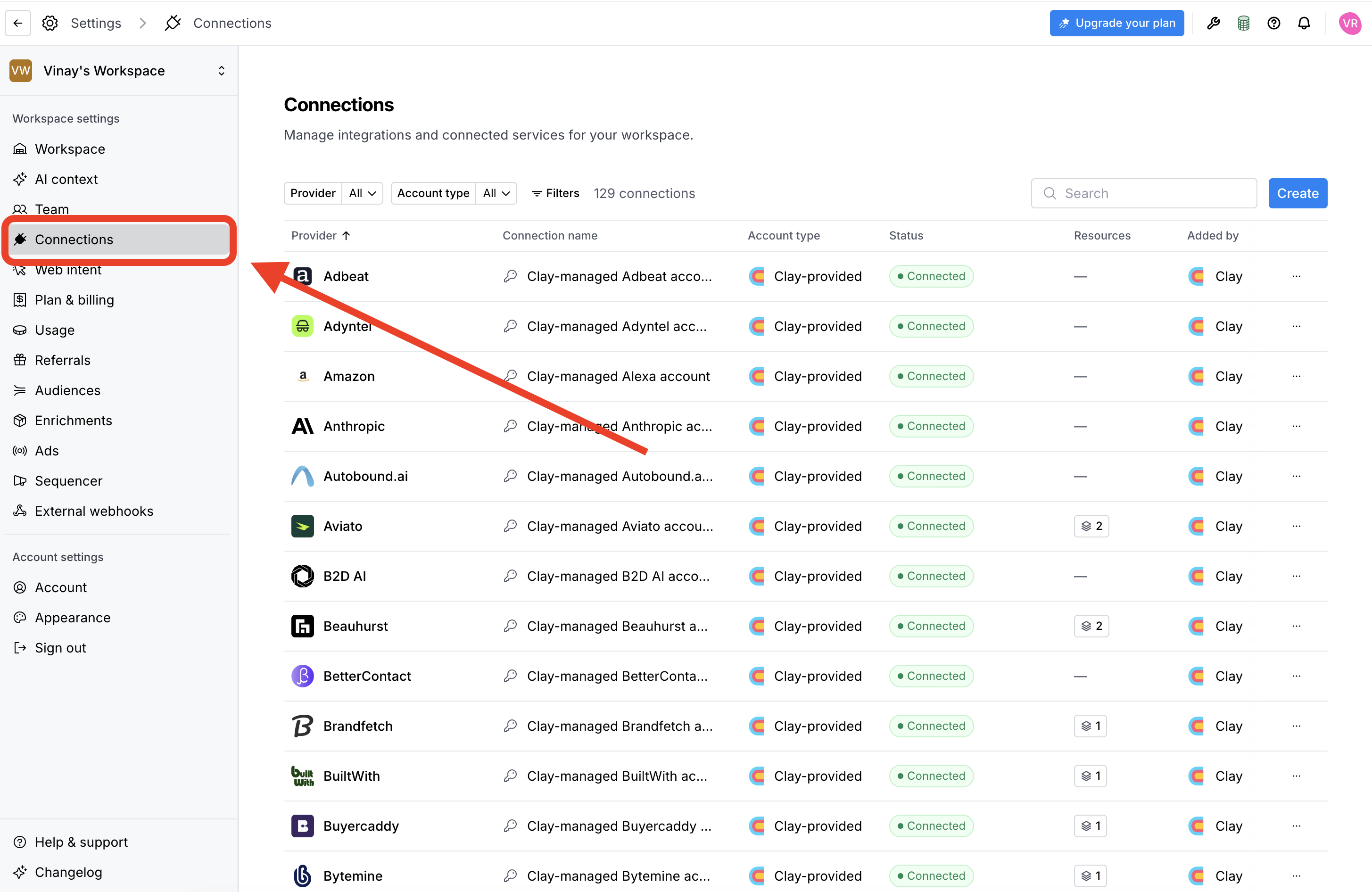Open the Audiences page
Screen dimensions: 1372x892
click(x=119, y=390)
